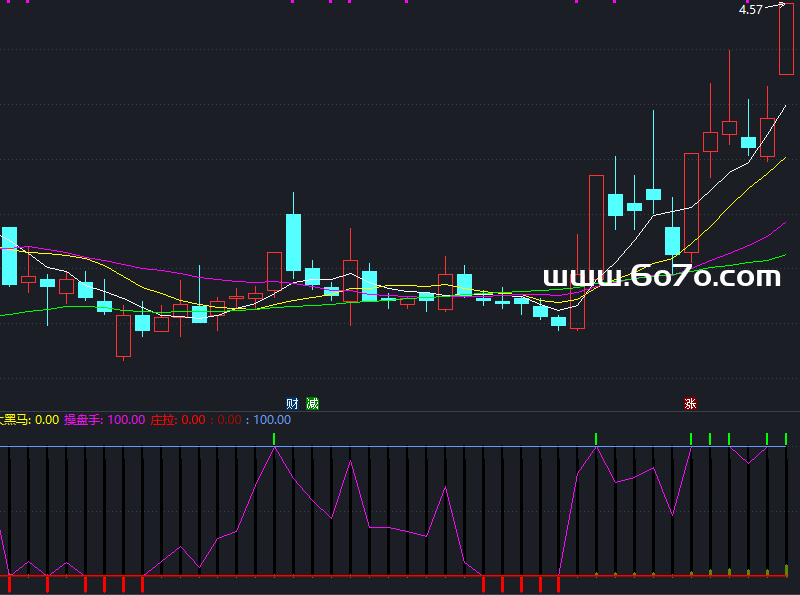Screen dimensions: 800x595
Task: Click the green moving average line's right end
Action: [784, 257]
